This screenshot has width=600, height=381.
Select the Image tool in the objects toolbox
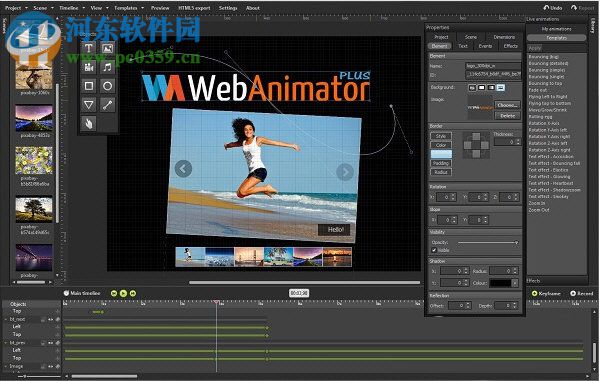tap(108, 48)
